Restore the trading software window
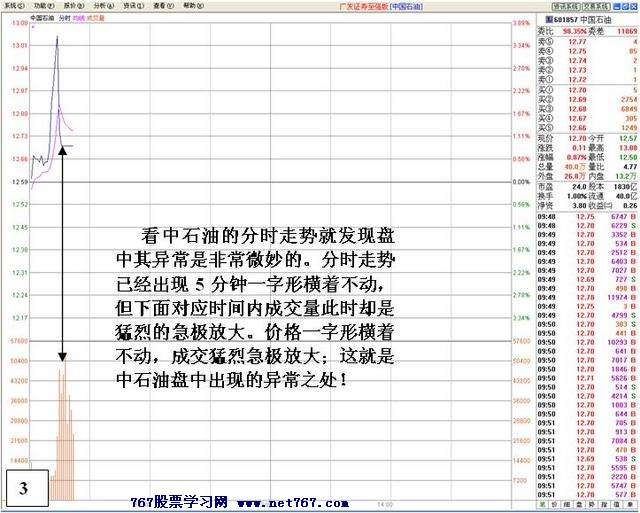Screen dimensions: 640x513 625,7
